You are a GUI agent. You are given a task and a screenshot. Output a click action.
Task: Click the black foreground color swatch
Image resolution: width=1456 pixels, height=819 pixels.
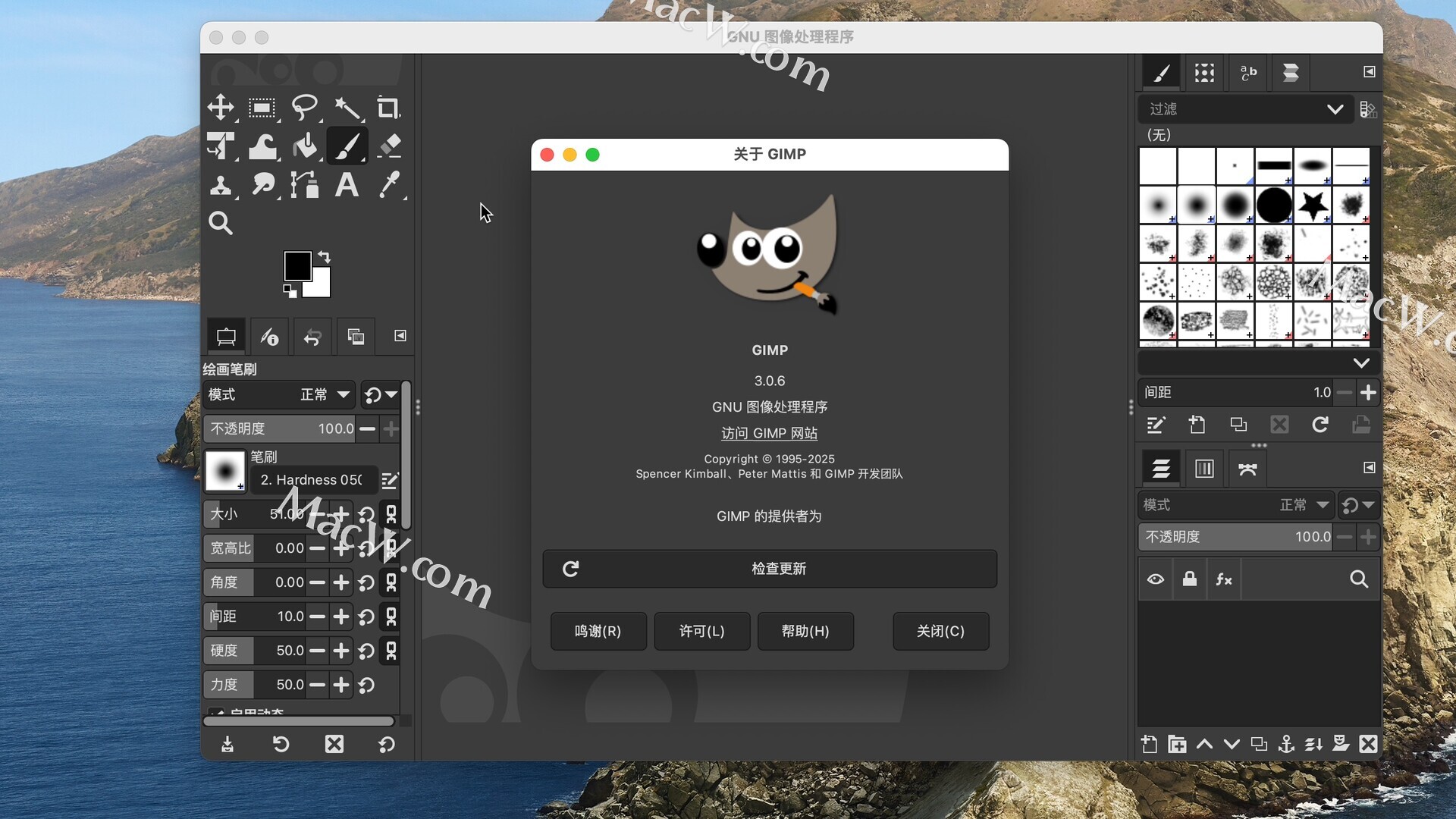tap(296, 265)
